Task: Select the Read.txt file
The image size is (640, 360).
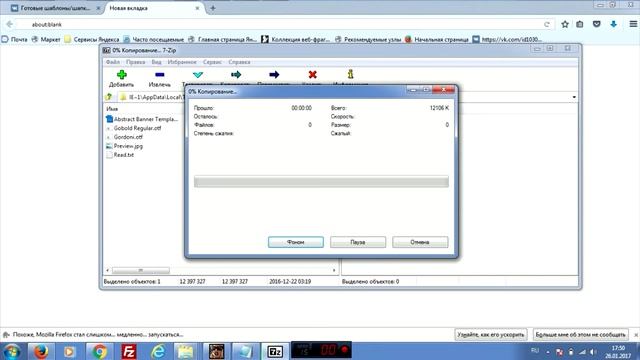Action: (x=120, y=155)
